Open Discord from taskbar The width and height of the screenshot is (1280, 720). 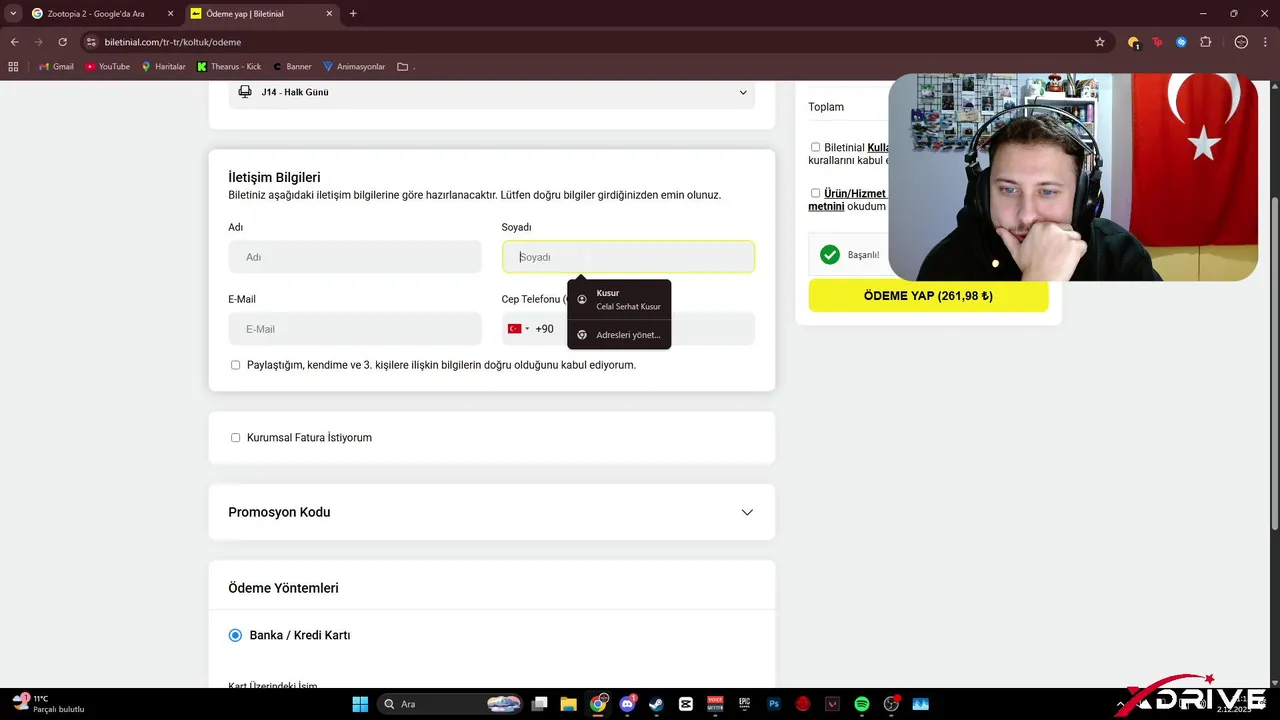(627, 704)
